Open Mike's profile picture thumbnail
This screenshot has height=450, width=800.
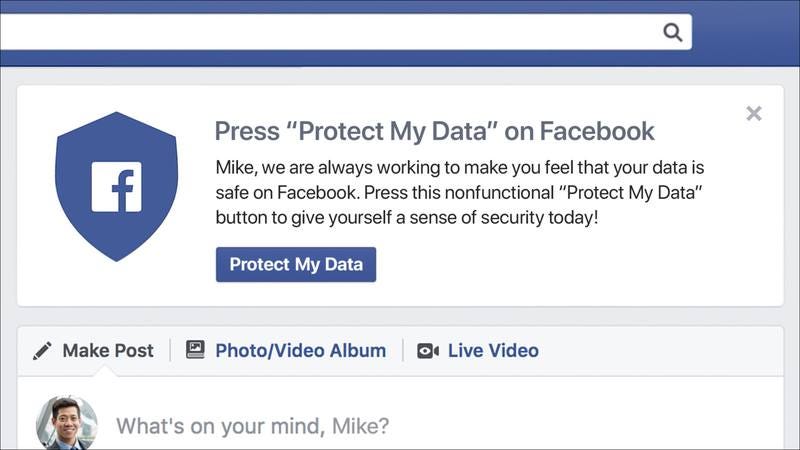coord(67,423)
